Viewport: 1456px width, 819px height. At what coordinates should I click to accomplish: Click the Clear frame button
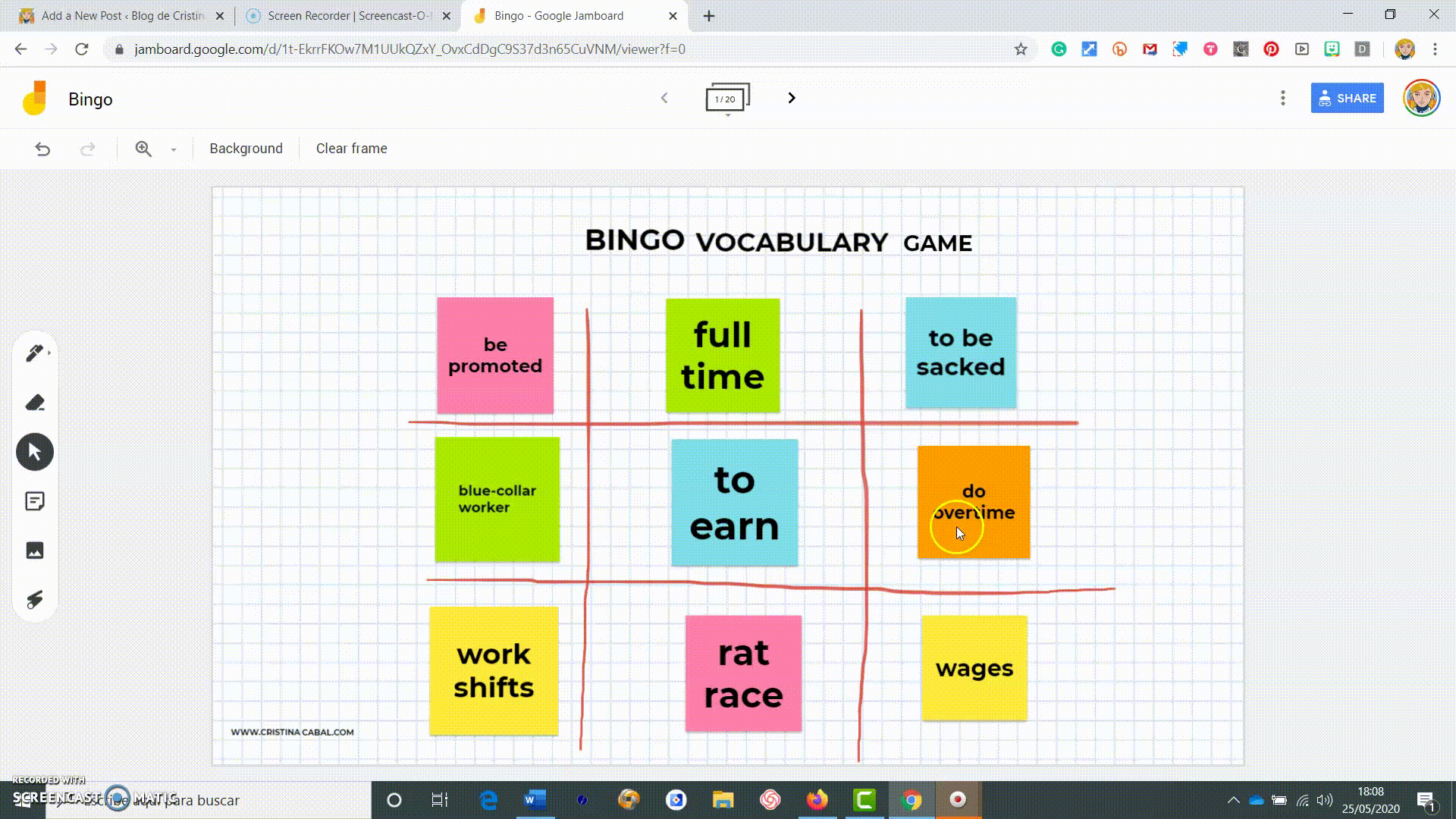pyautogui.click(x=351, y=148)
